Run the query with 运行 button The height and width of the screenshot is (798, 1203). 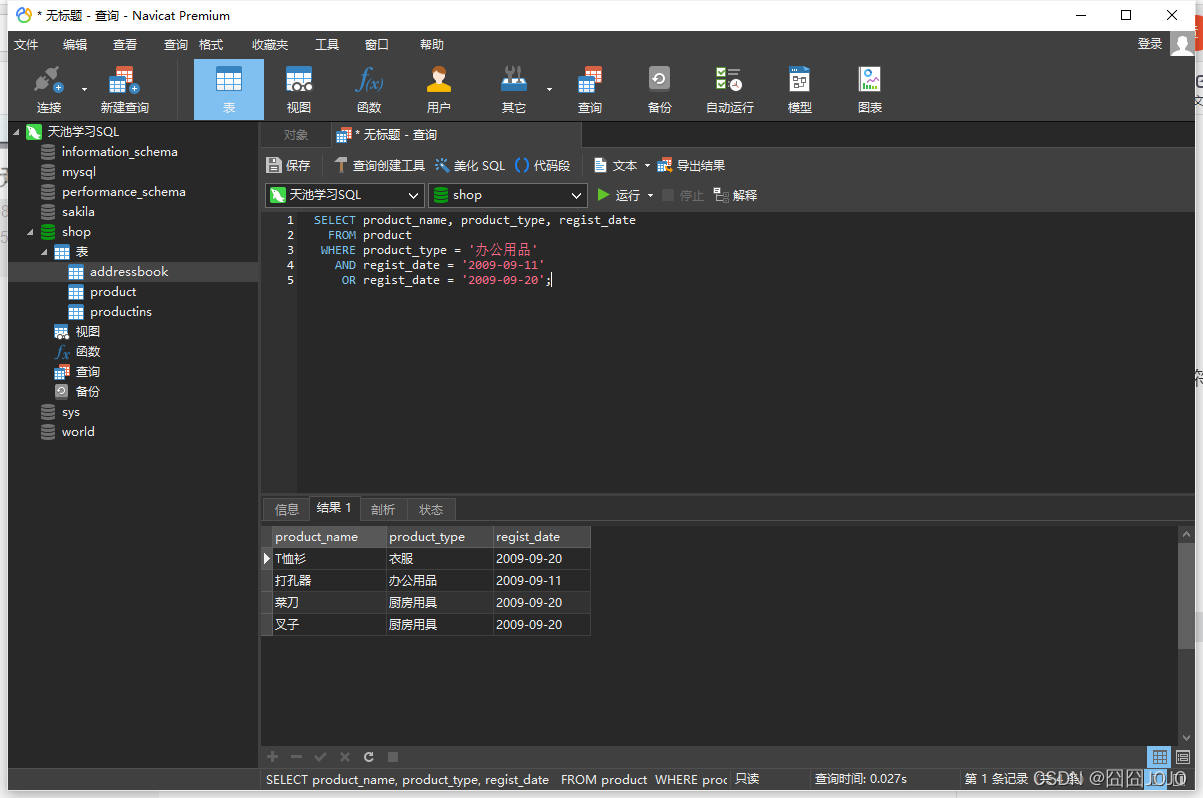click(x=618, y=195)
